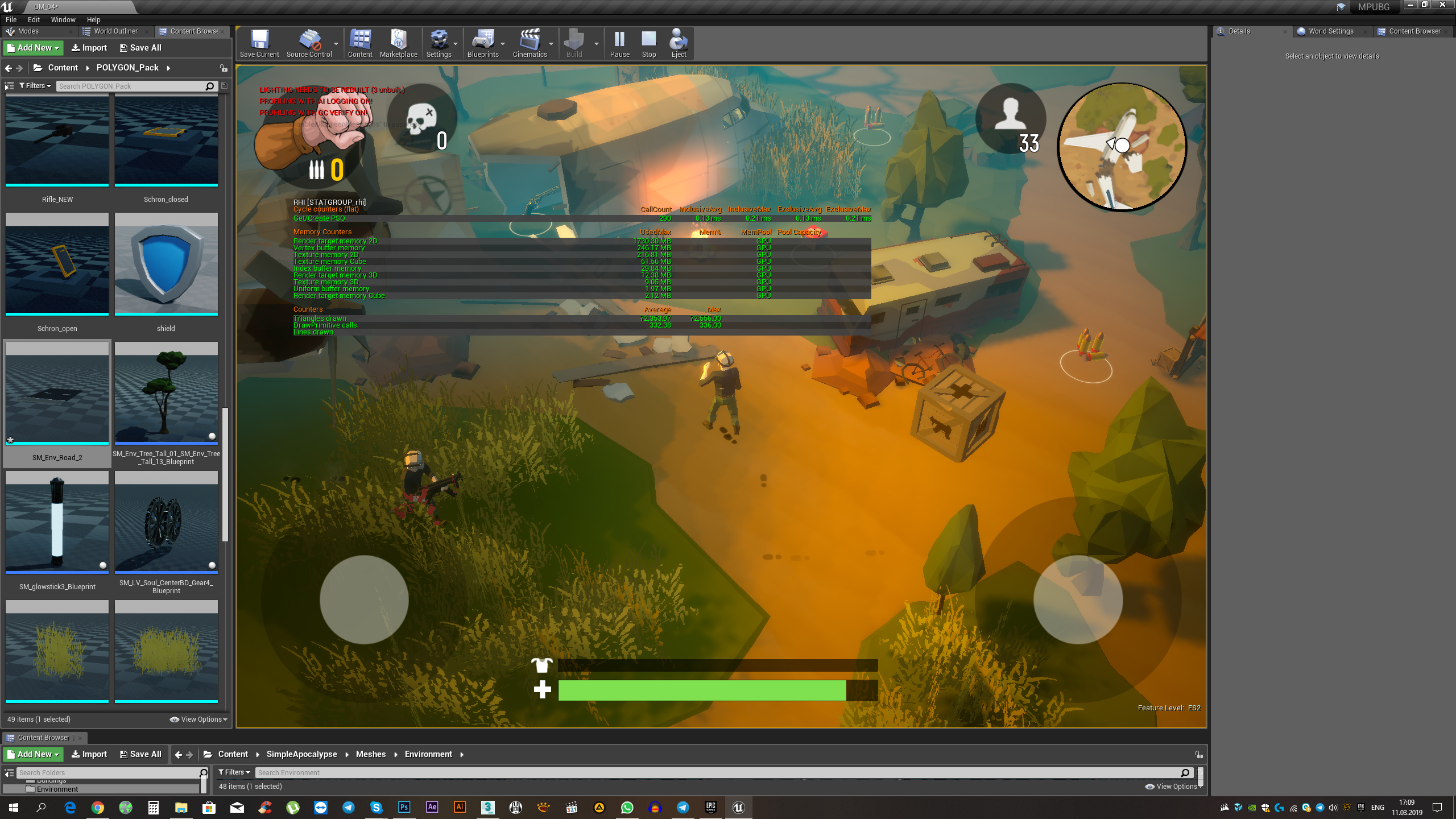
Task: Click the Meshes breadcrumb
Action: 371,754
